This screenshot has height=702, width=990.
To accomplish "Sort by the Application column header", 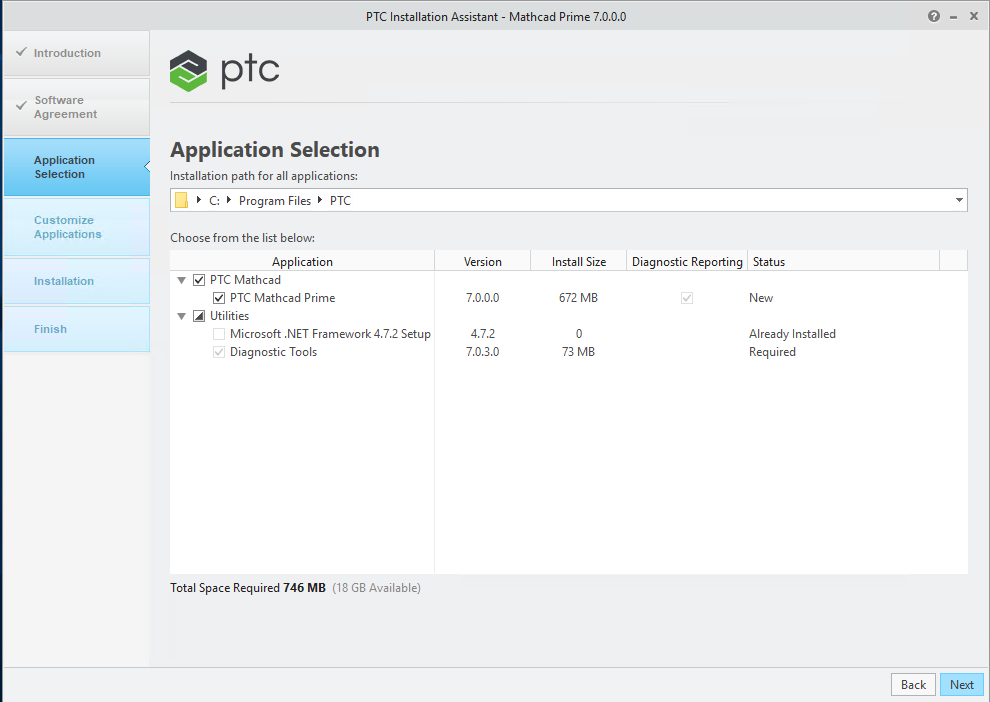I will click(x=302, y=261).
